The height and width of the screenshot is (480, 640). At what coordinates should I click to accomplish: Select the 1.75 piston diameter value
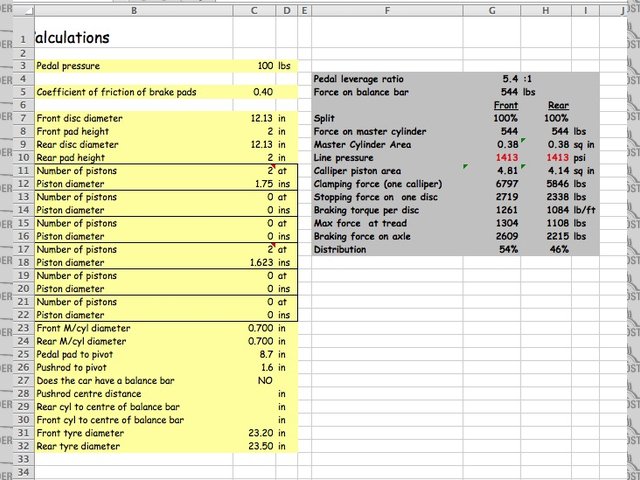258,184
